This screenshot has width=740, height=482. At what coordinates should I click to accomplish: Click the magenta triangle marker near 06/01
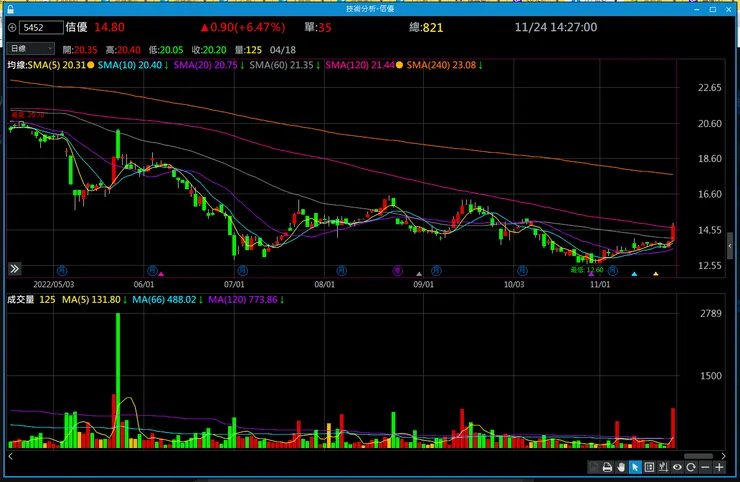coord(161,274)
